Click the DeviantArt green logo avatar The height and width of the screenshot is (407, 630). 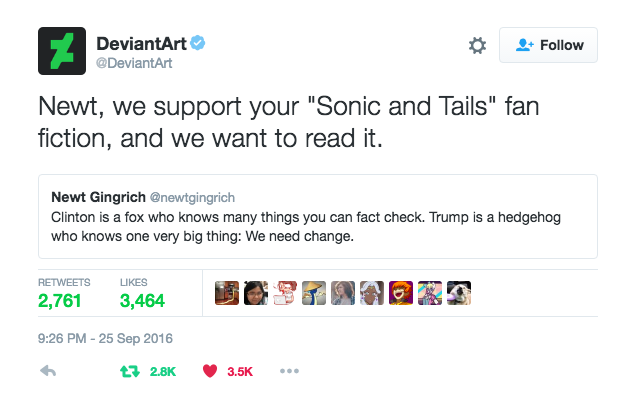click(x=63, y=50)
